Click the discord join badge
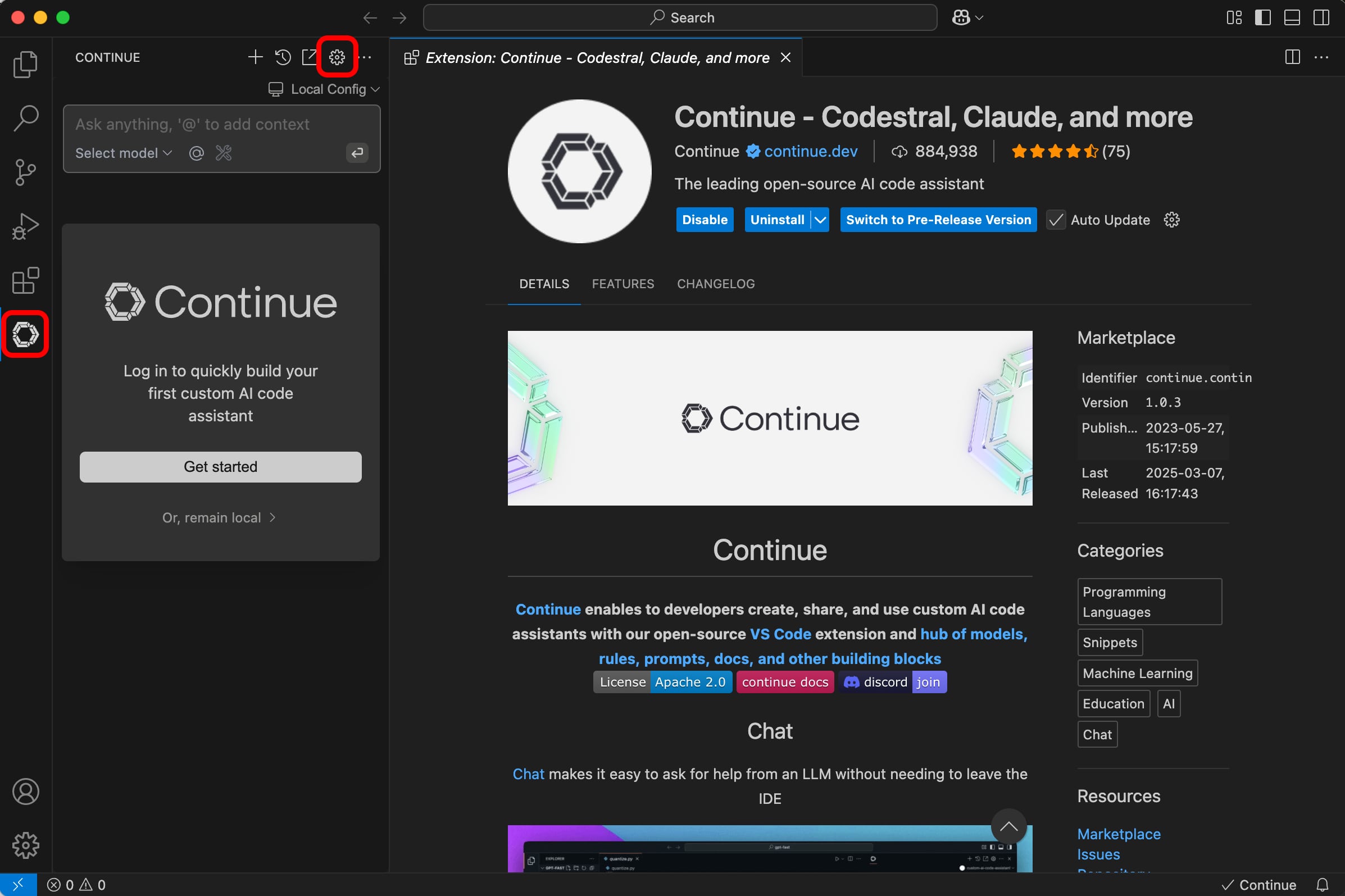This screenshot has height=896, width=1345. [892, 682]
